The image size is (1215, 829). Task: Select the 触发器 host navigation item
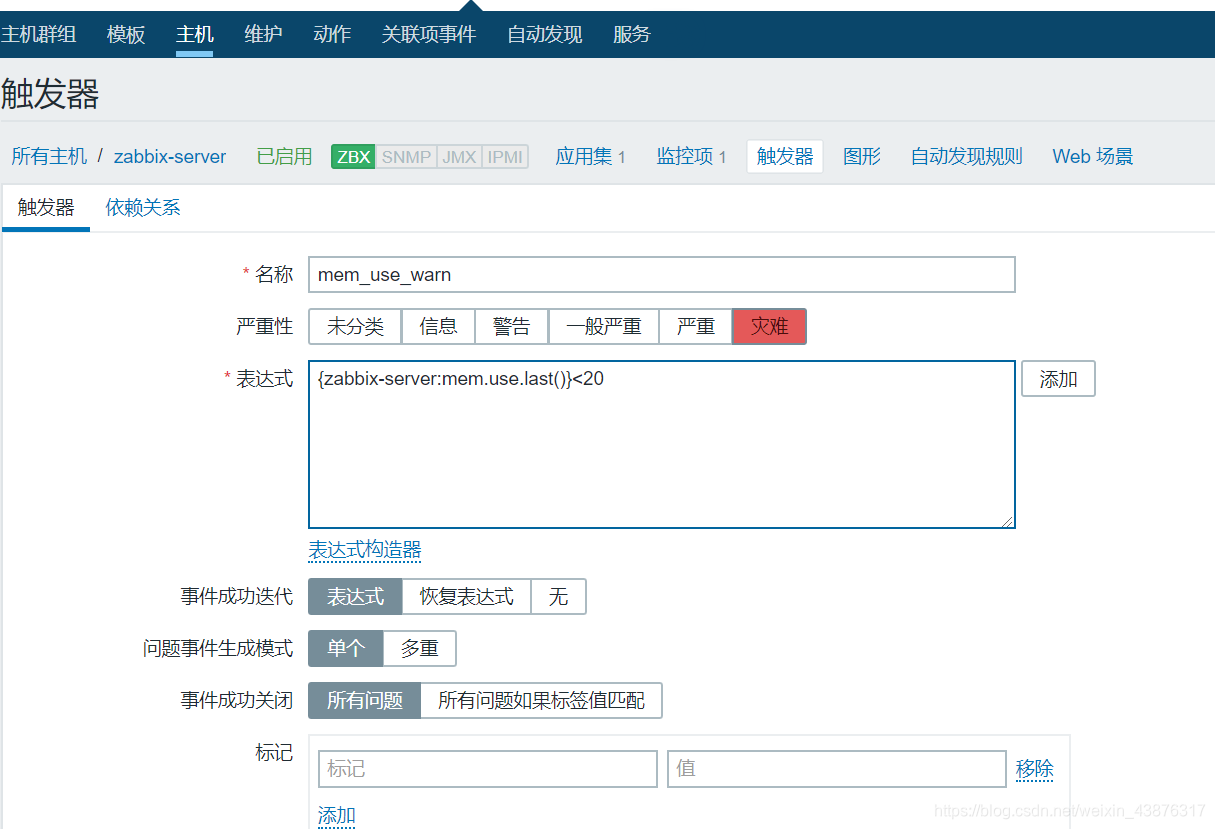[785, 156]
